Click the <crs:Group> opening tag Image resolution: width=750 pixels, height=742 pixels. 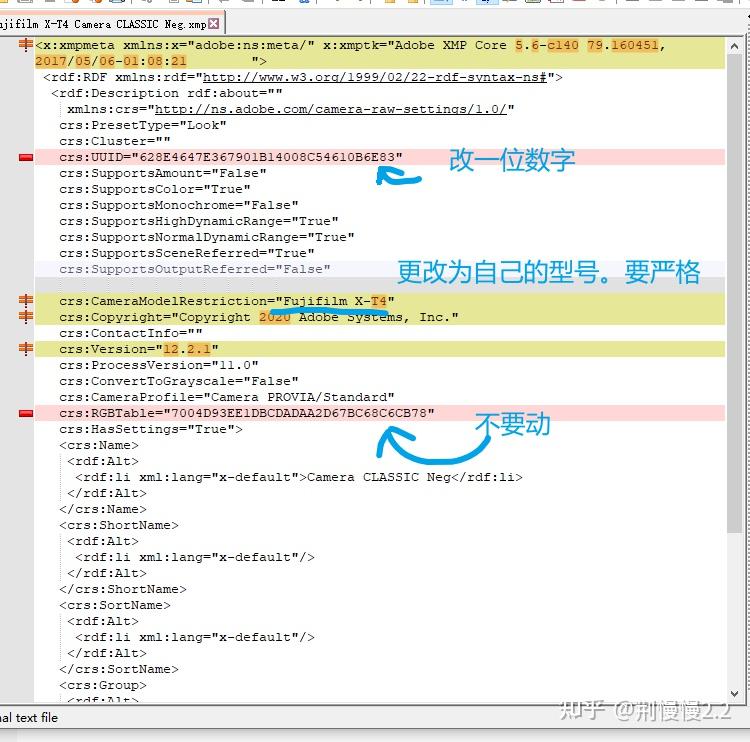coord(103,685)
